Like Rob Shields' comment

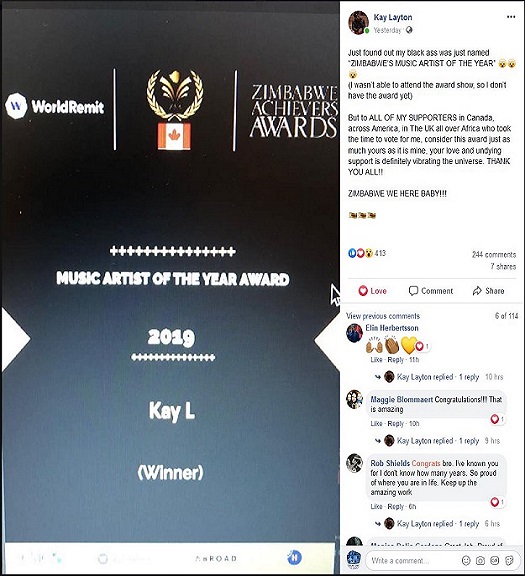click(x=376, y=507)
